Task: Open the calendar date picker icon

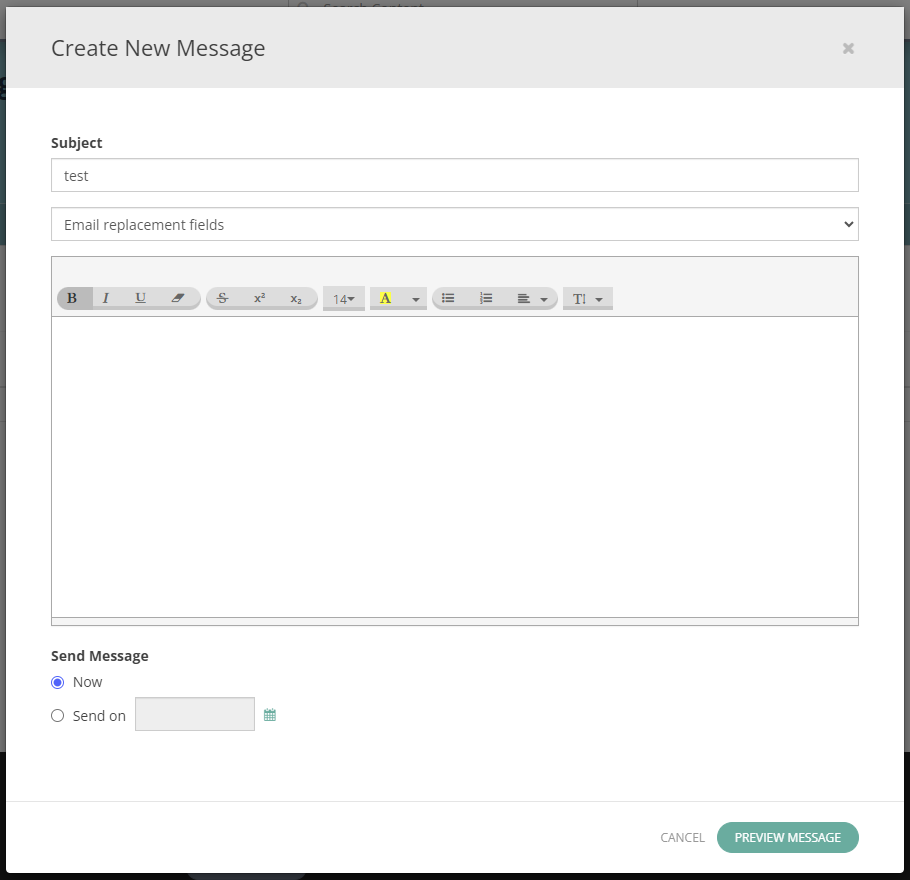Action: 270,715
